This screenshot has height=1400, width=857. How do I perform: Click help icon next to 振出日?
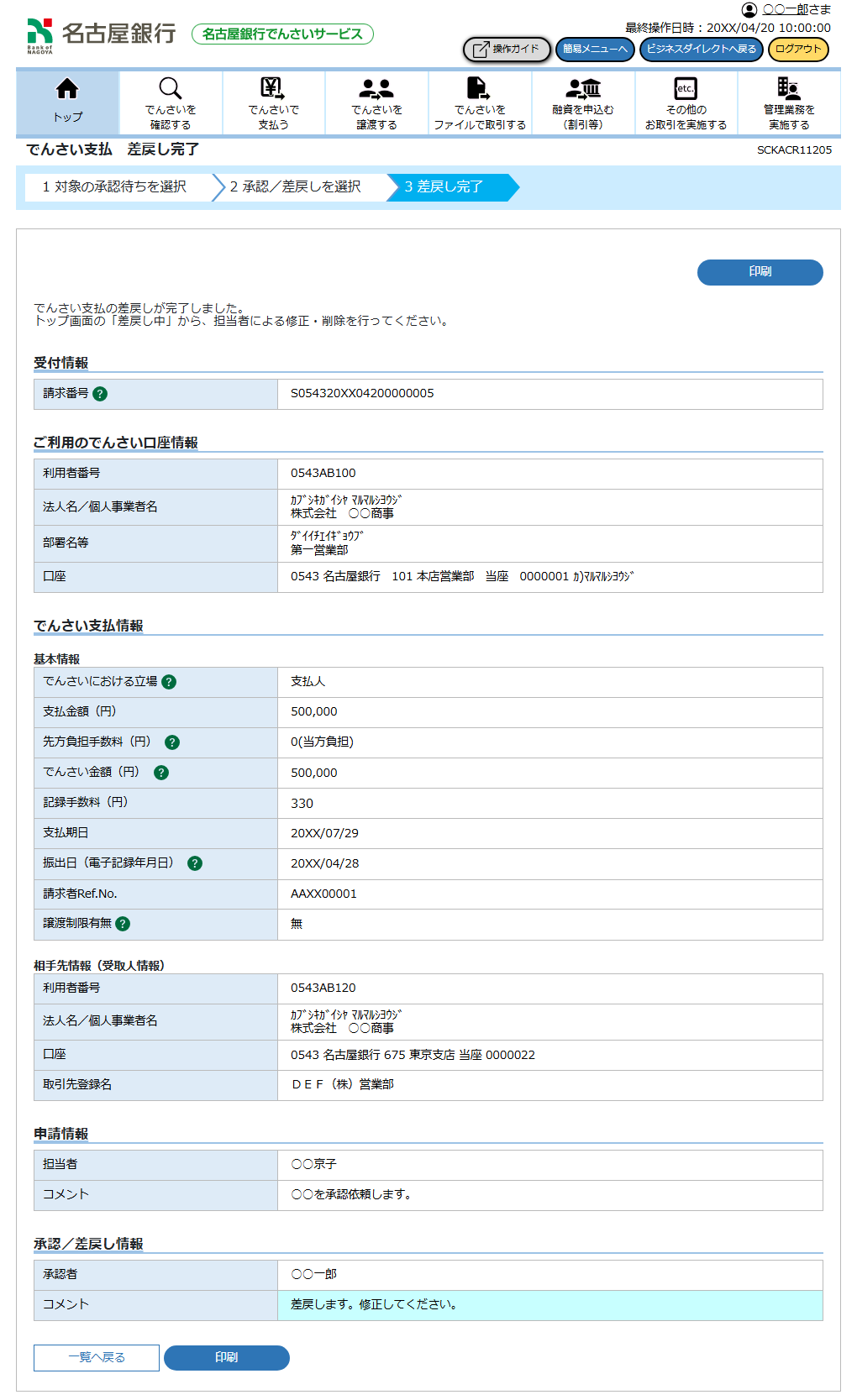point(195,863)
